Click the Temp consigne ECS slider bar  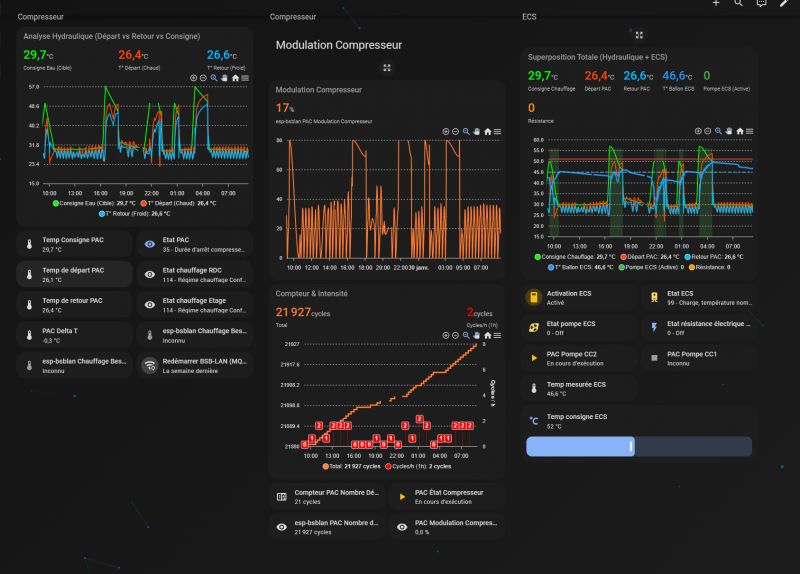coord(638,447)
